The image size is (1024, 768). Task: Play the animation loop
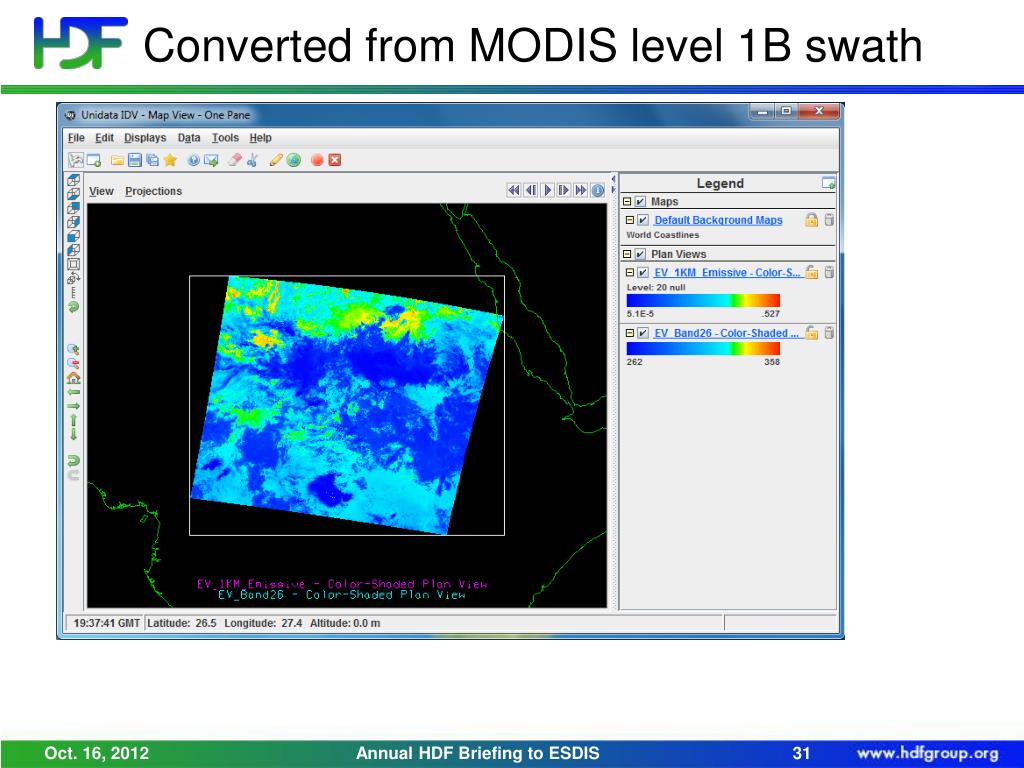click(x=548, y=190)
